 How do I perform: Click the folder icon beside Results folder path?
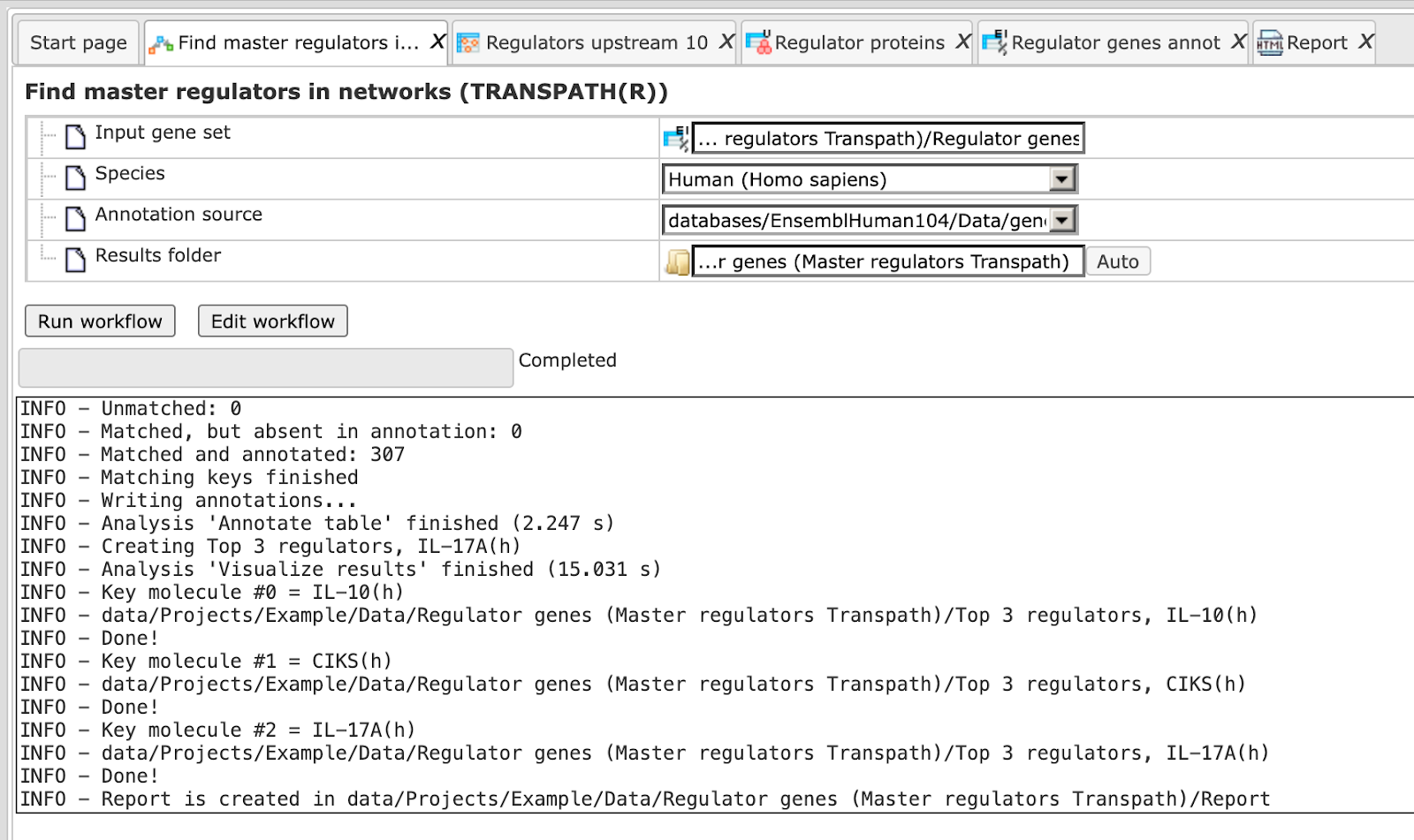(x=677, y=262)
